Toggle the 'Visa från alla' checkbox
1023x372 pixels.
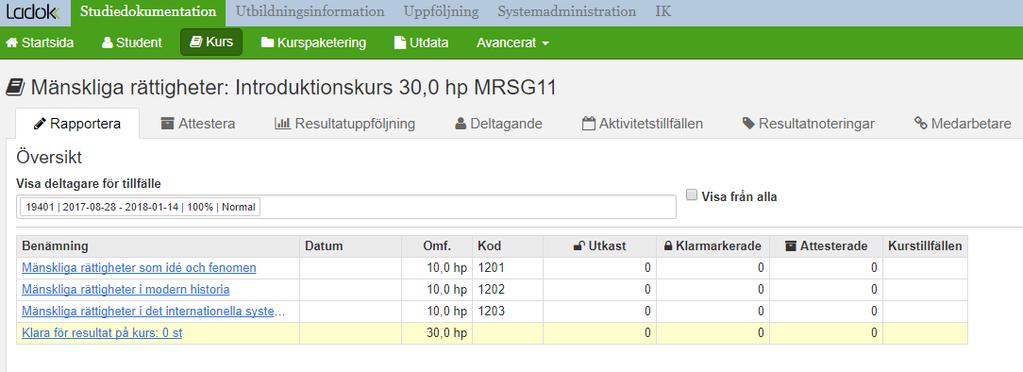tap(692, 194)
